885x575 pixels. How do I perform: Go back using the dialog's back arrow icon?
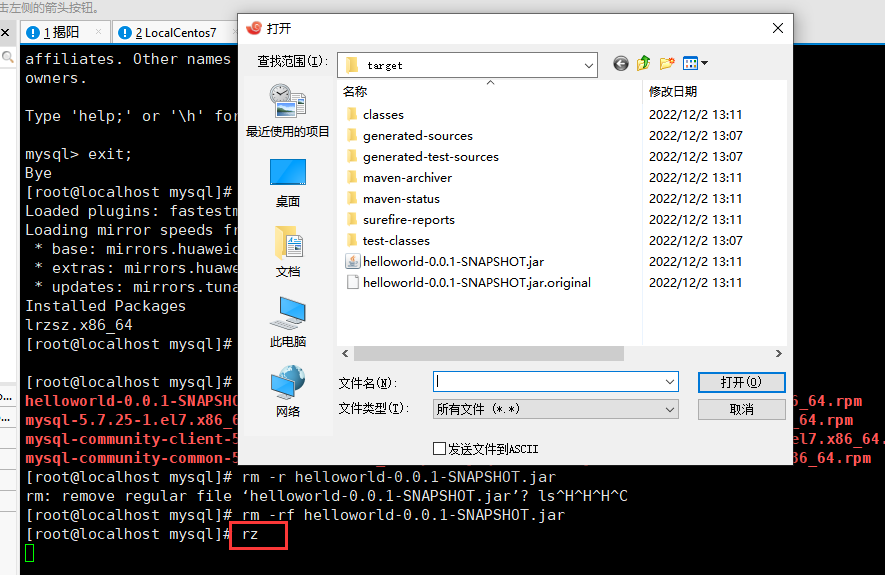(621, 64)
